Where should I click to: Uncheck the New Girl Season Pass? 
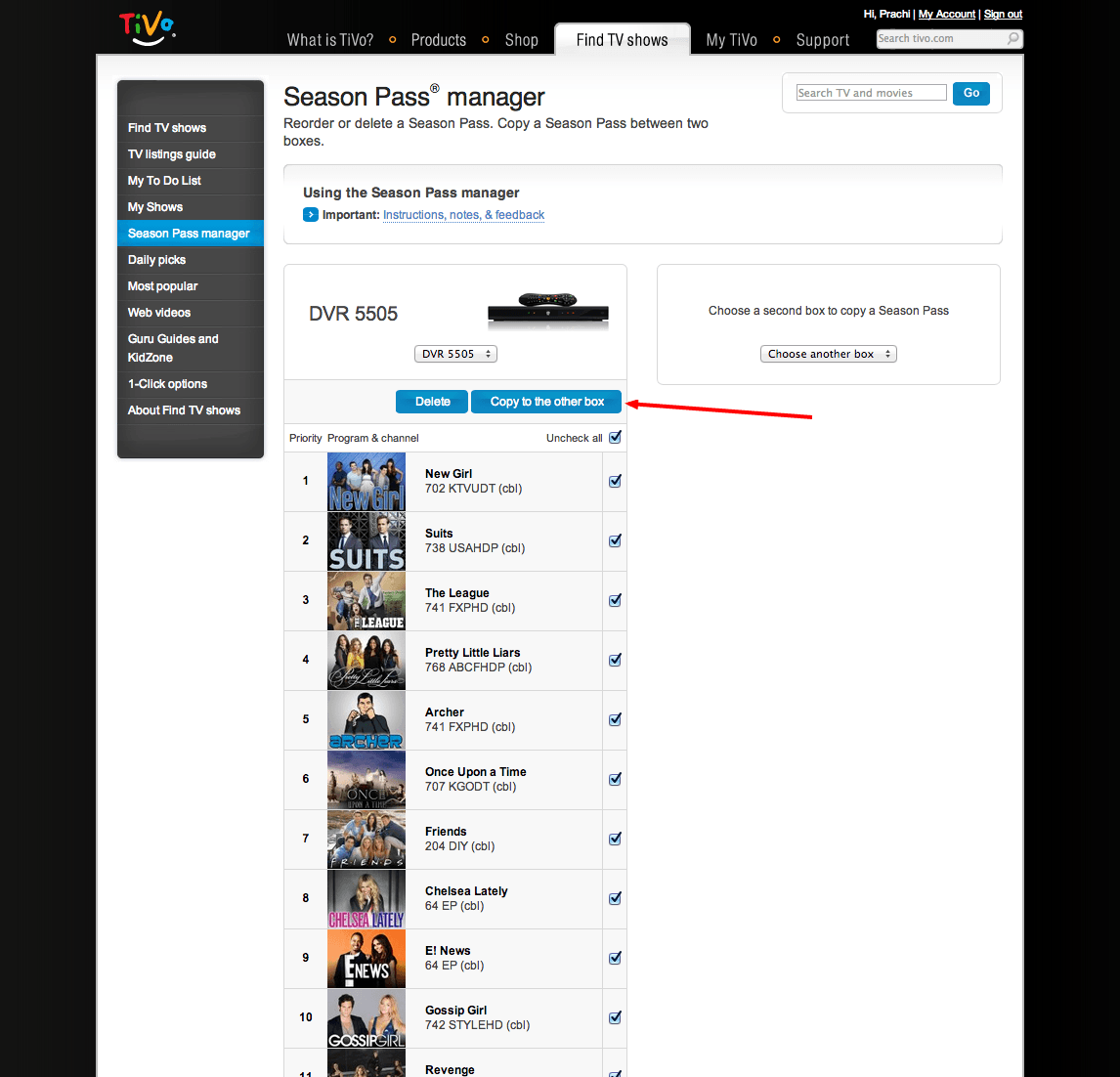click(615, 481)
